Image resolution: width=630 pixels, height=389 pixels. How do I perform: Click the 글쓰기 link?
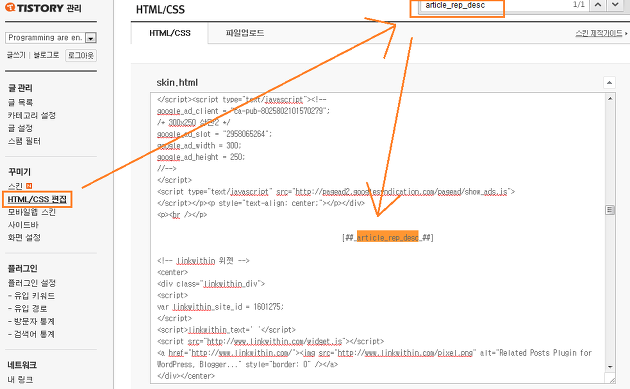pos(16,55)
